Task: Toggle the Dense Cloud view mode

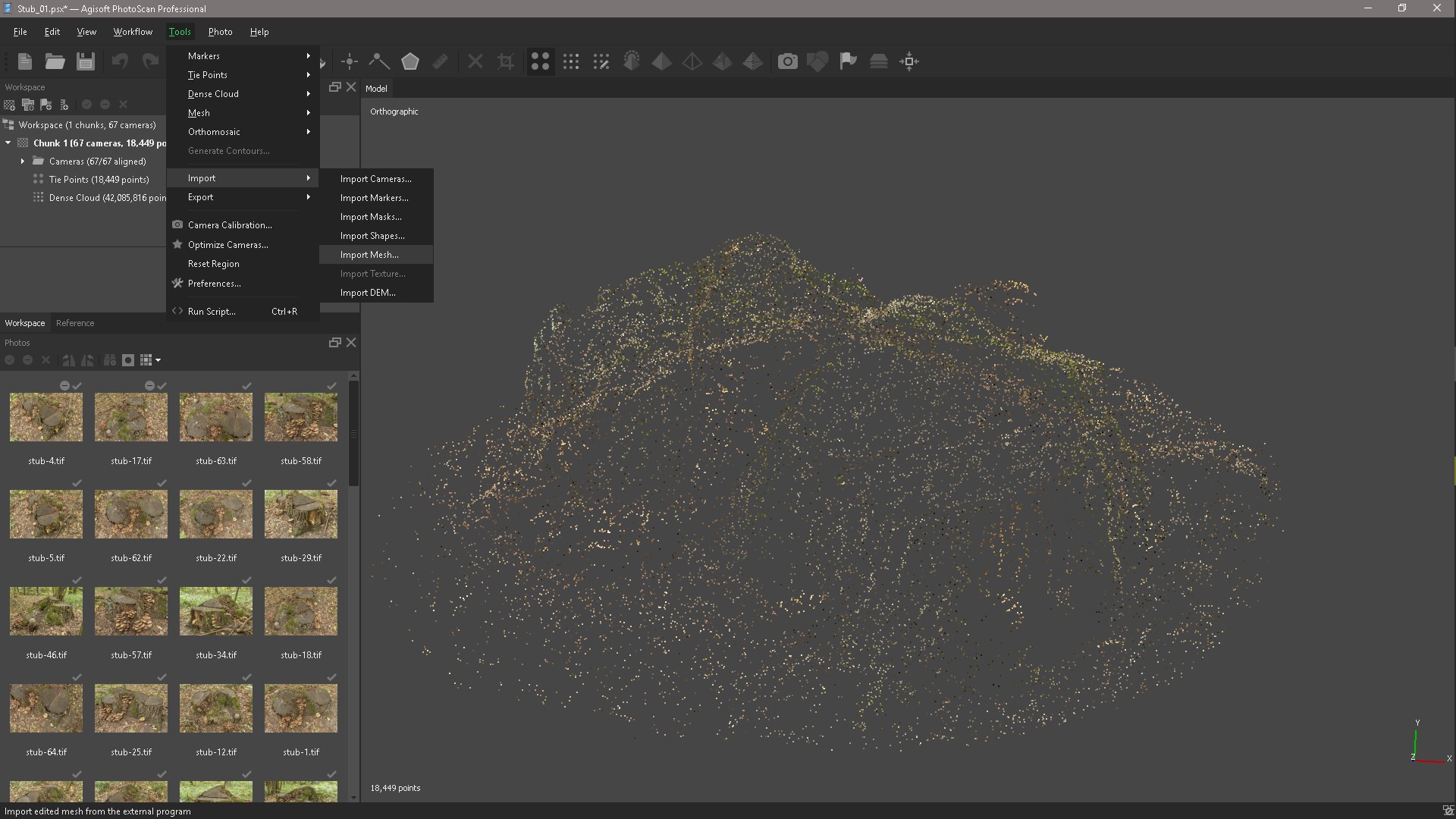Action: 571,61
